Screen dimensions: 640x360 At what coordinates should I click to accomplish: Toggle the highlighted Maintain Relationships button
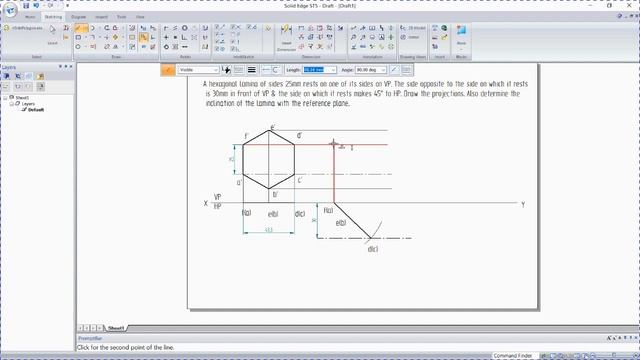point(143,38)
